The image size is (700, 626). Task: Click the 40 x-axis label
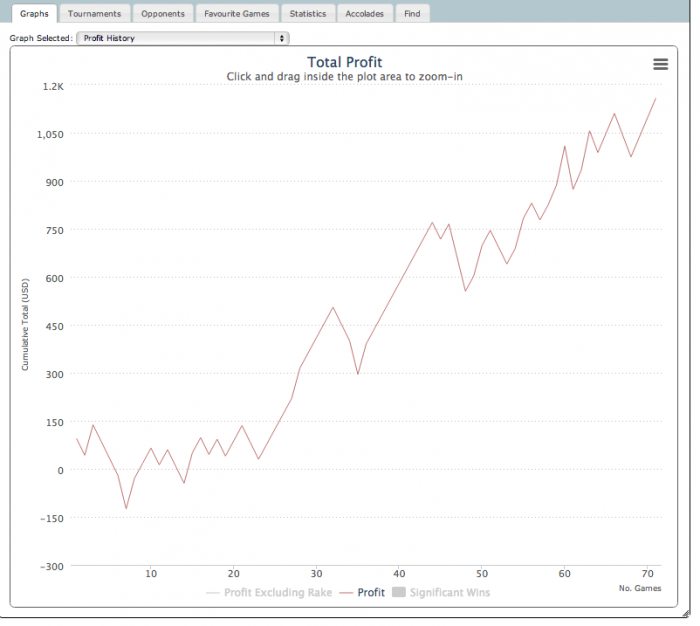pos(399,574)
